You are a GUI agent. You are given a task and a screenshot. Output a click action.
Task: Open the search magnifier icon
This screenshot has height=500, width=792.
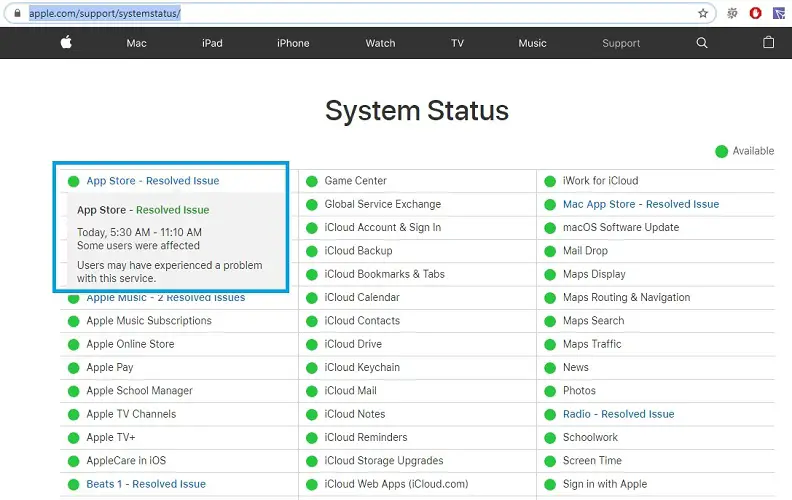[702, 43]
